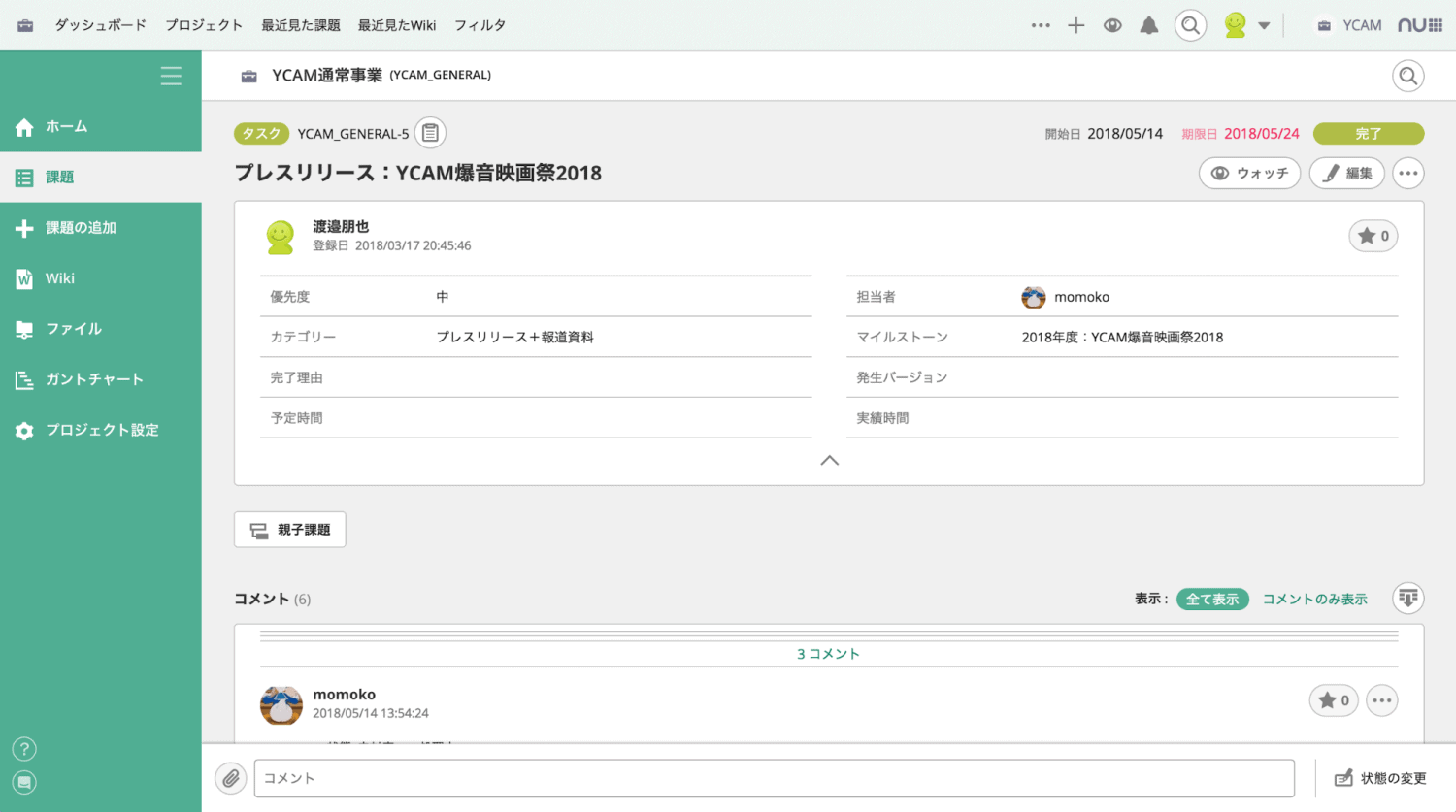Open ファイル in sidebar
The width and height of the screenshot is (1456, 812).
(101, 328)
